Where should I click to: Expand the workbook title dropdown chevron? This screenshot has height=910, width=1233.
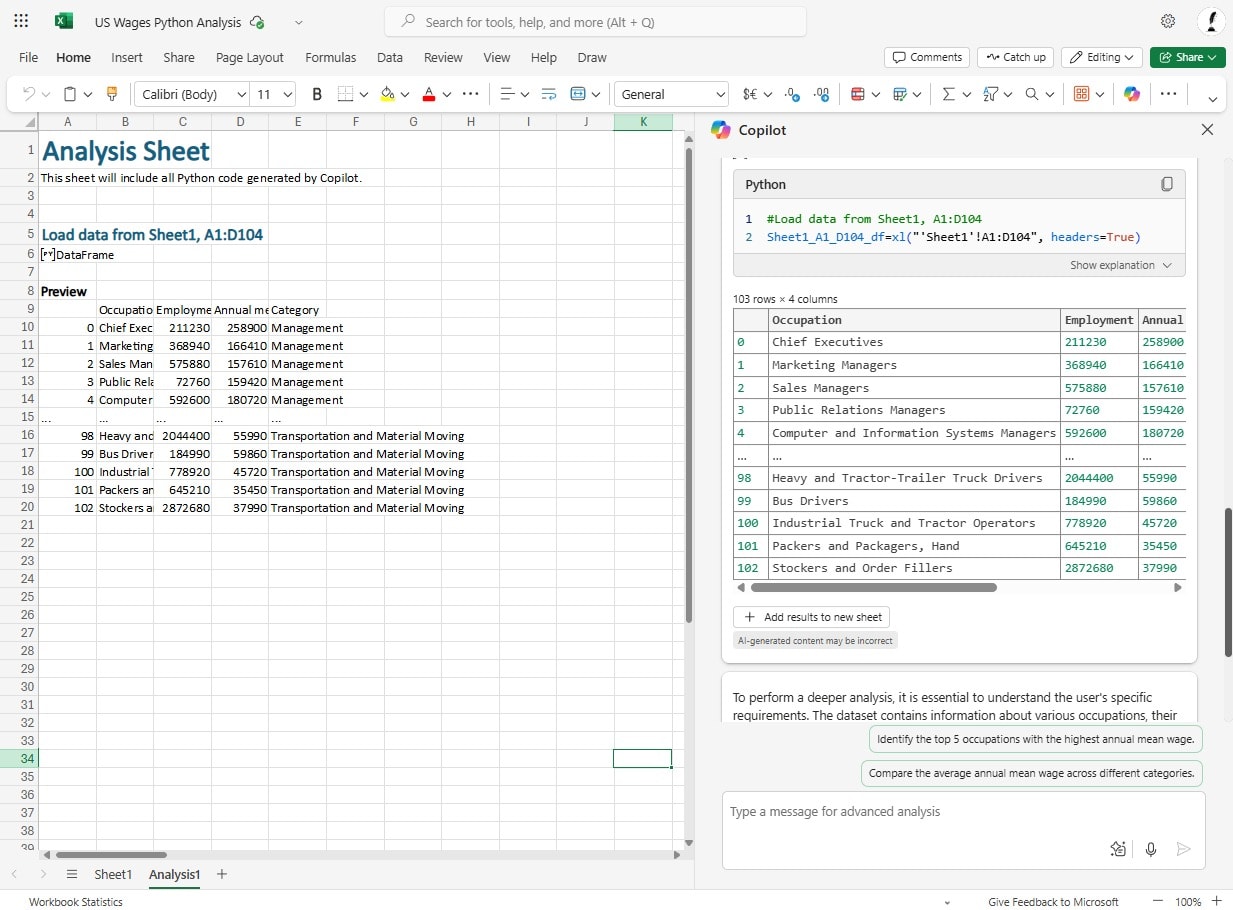coord(298,22)
